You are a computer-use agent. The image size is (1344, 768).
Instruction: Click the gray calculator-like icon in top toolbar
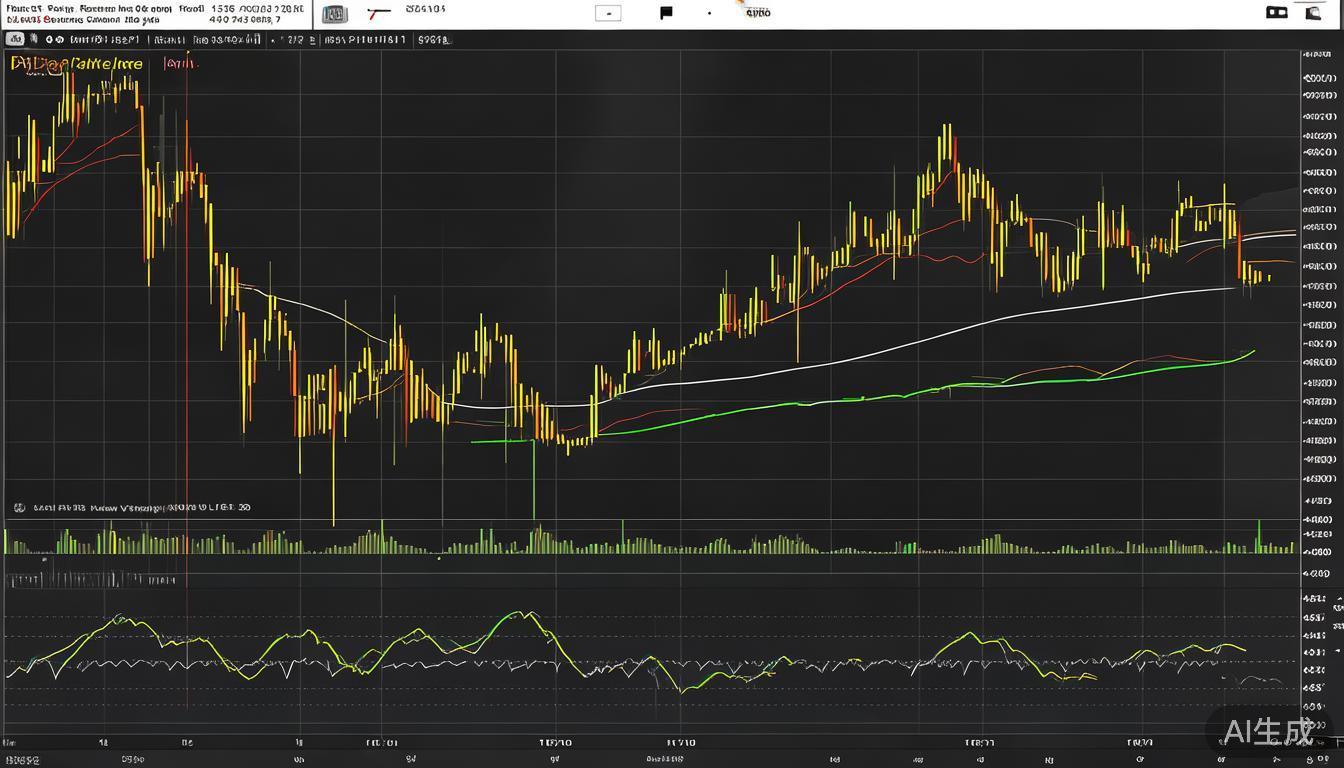pos(335,14)
